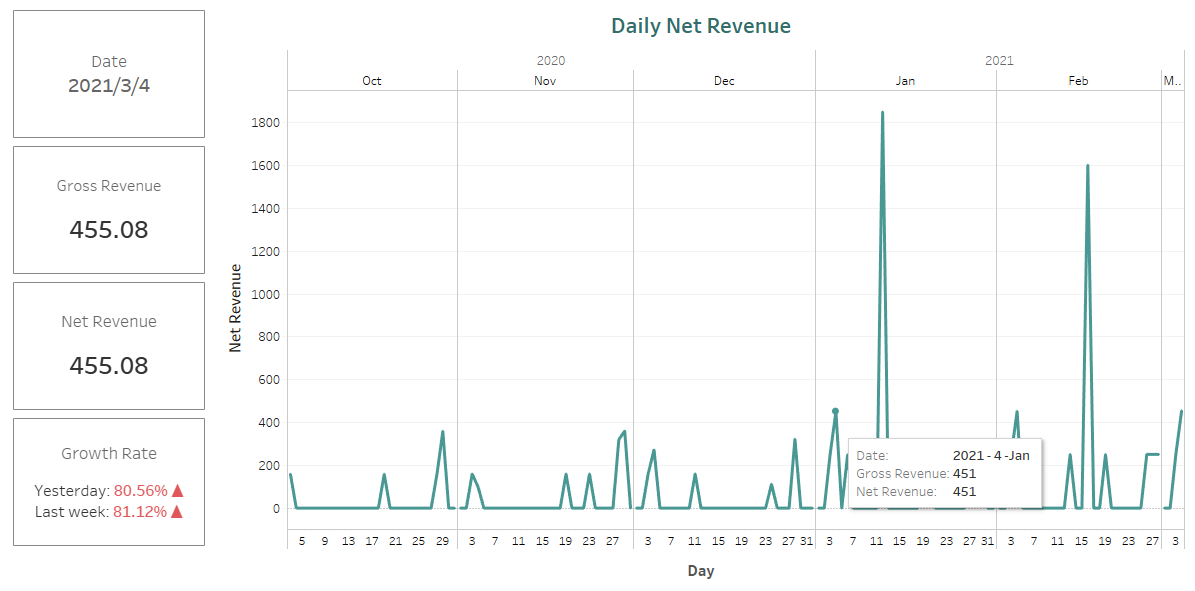Click the Day axis label below the chart

[x=702, y=571]
